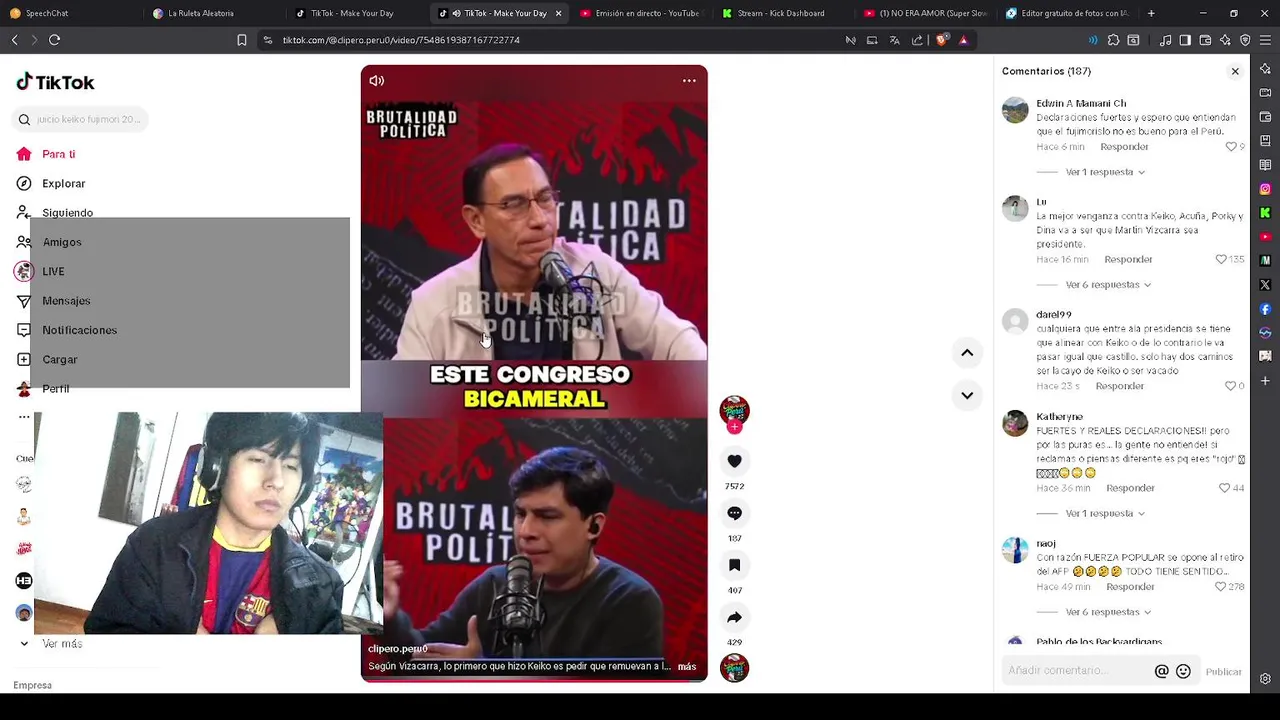
Task: Toggle the browser sidebar panel icon
Action: 1185,40
